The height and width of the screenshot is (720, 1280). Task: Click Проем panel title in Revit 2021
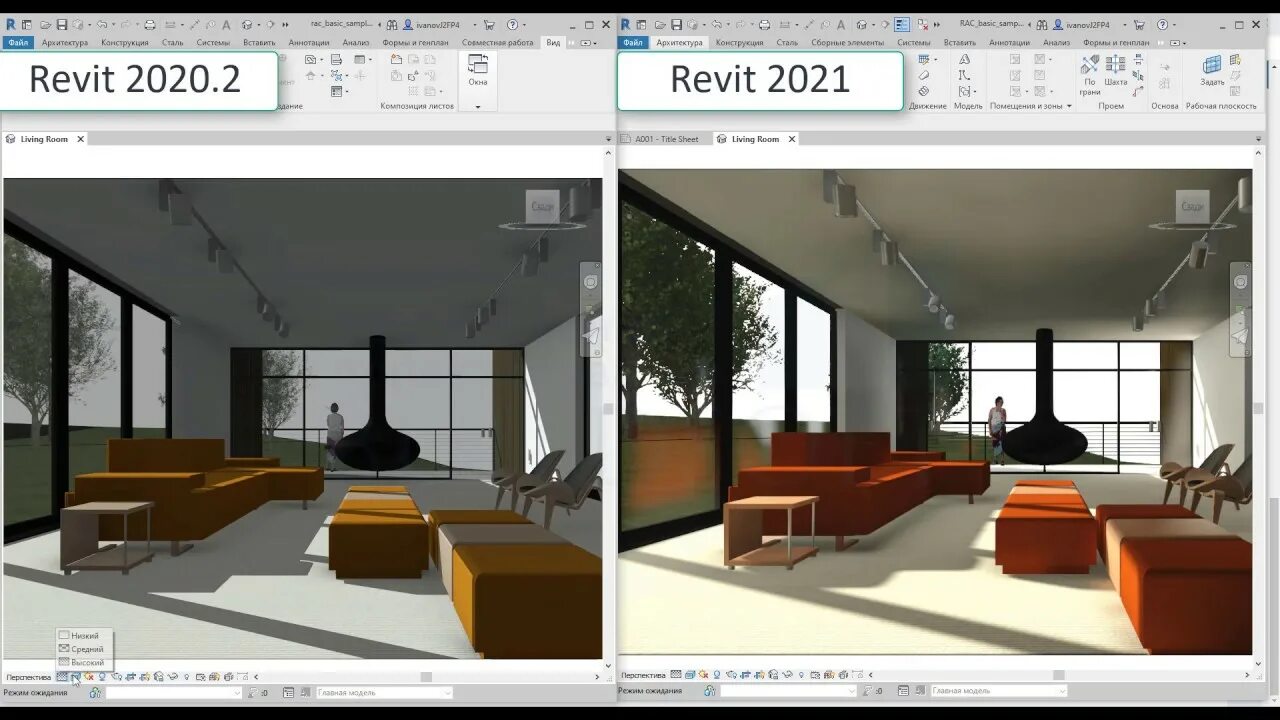1111,106
